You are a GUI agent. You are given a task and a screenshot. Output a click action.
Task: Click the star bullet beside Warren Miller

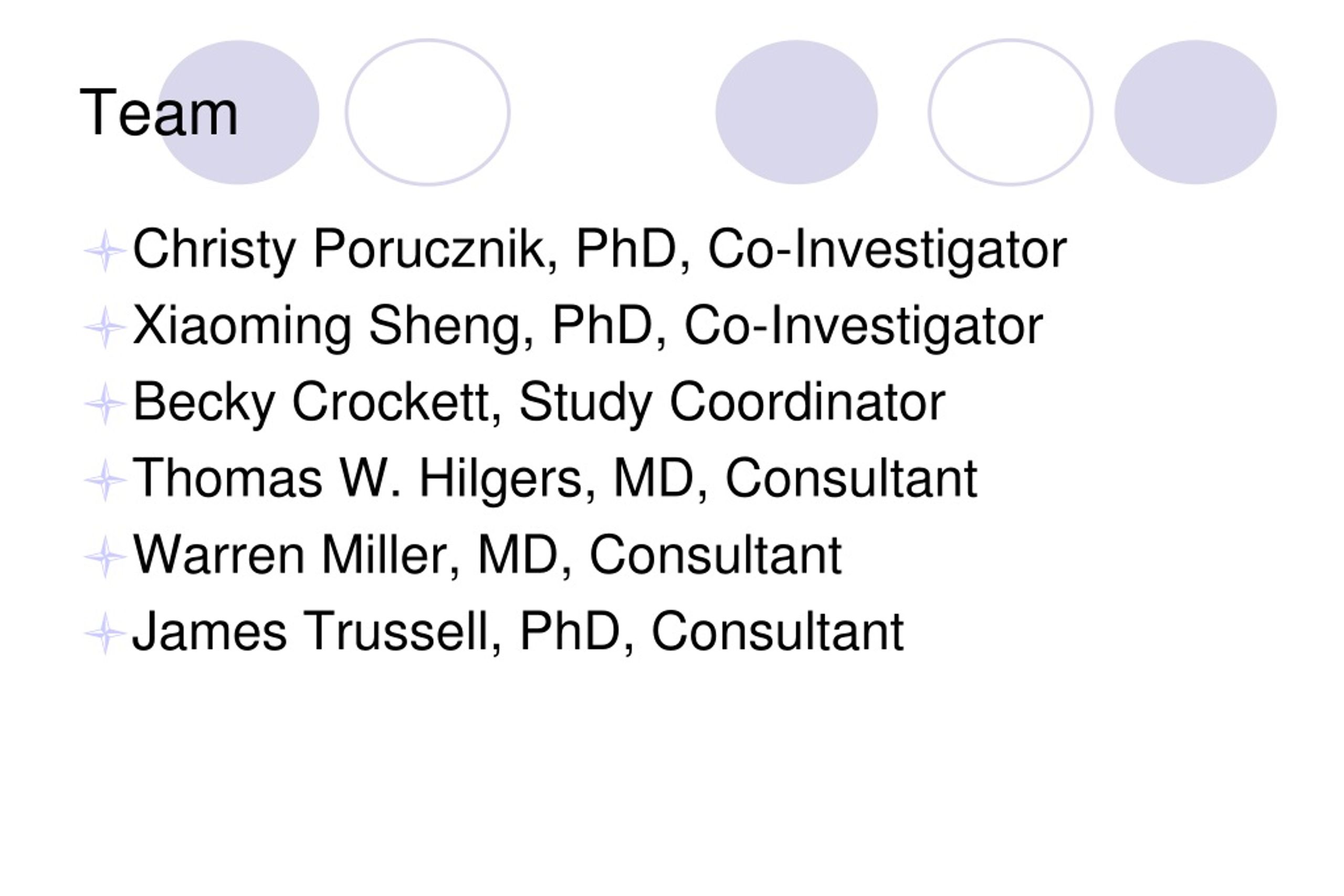pyautogui.click(x=104, y=556)
